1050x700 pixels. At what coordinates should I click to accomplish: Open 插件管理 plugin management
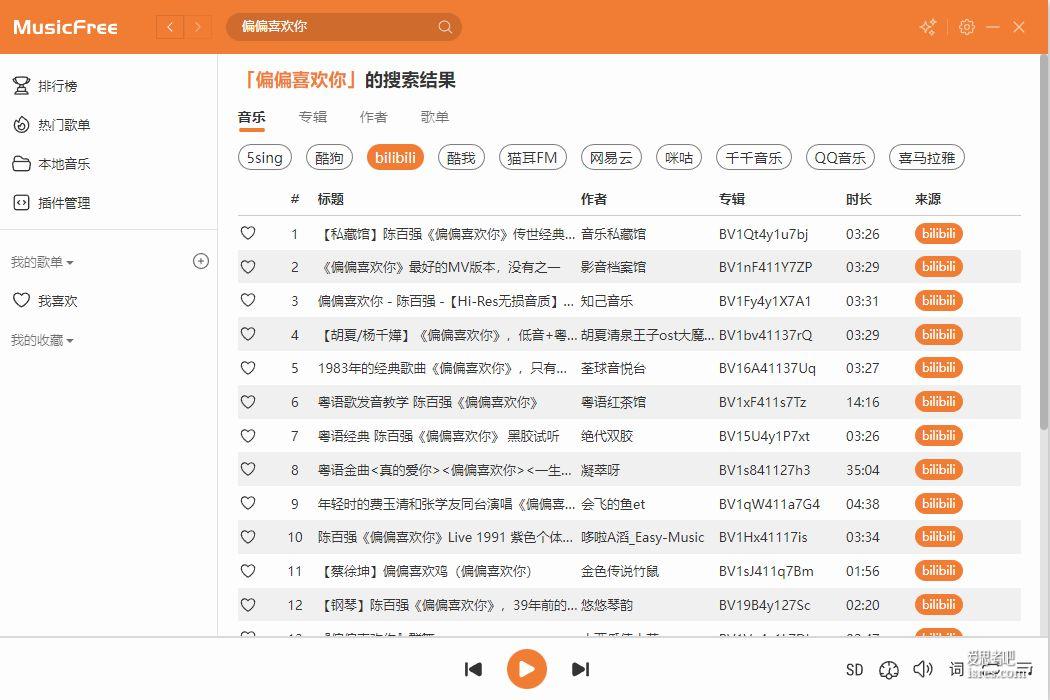tap(52, 202)
